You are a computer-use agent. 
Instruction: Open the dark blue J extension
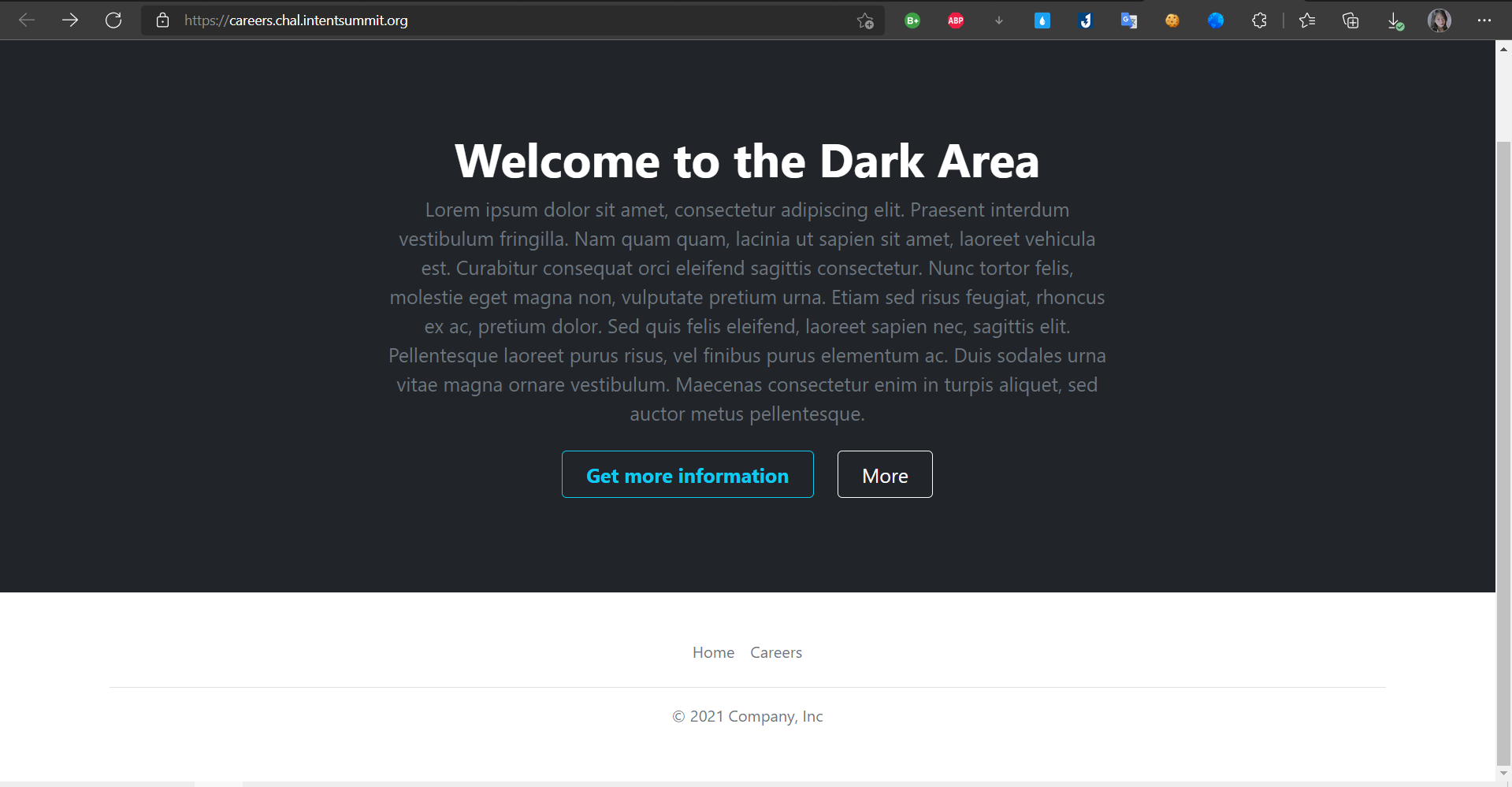1086,20
